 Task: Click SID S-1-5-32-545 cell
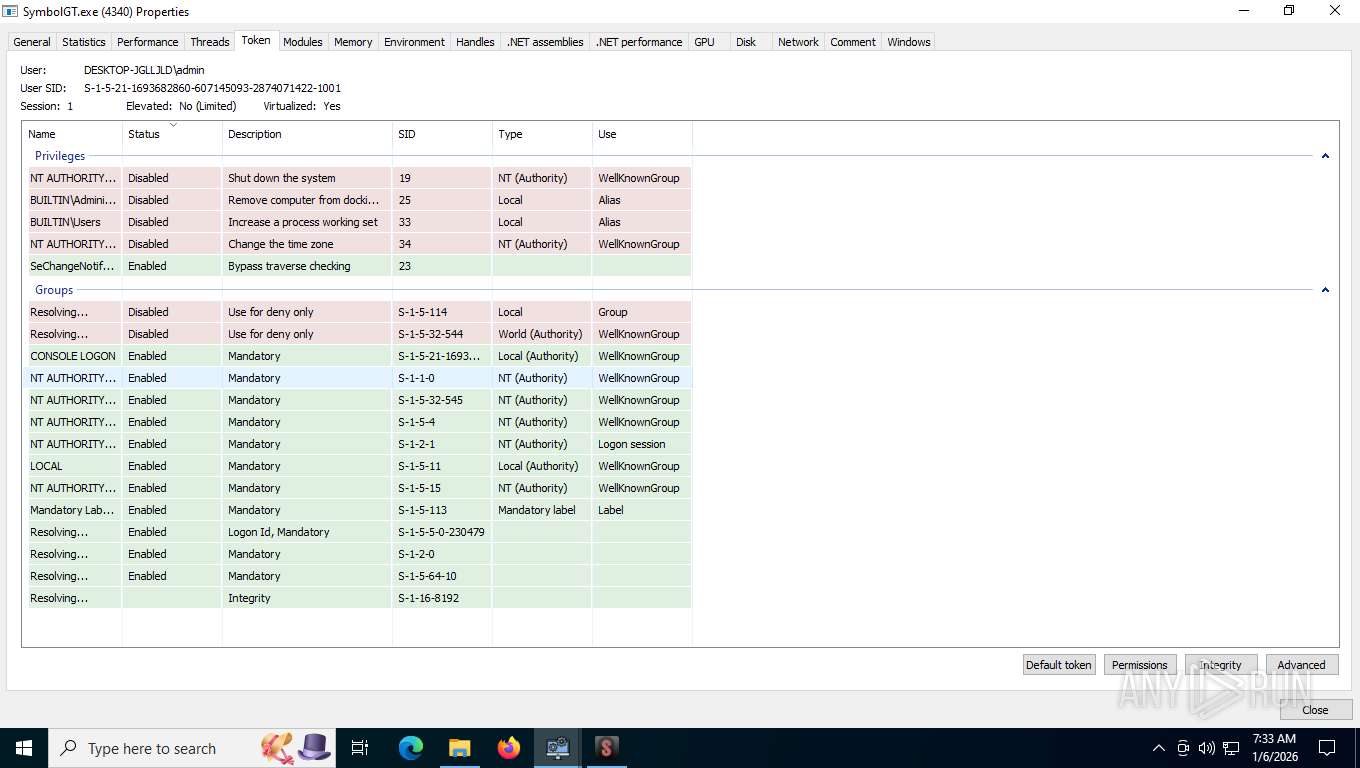tap(442, 400)
